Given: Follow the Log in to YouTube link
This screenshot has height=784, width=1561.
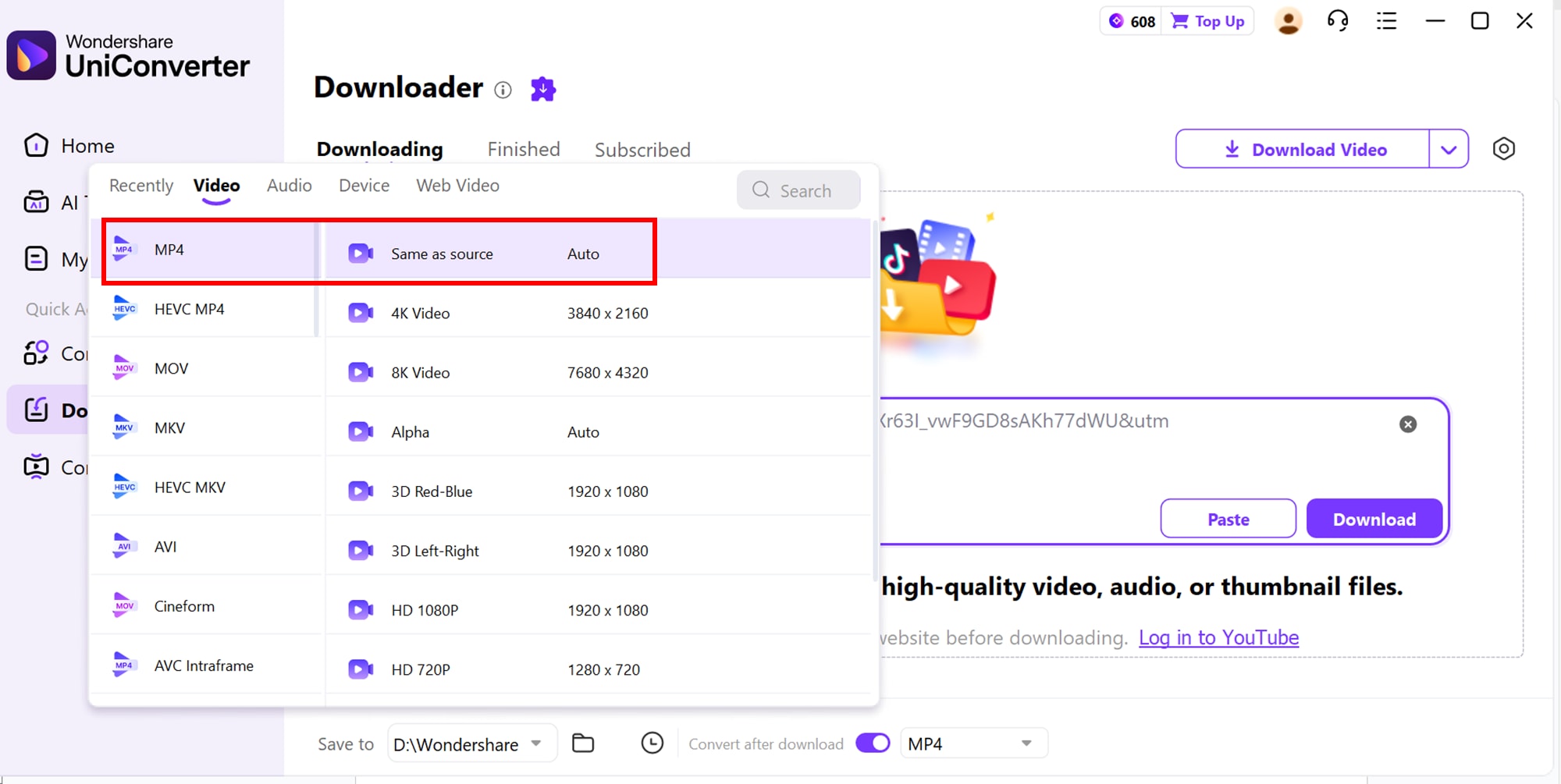Looking at the screenshot, I should [1219, 638].
